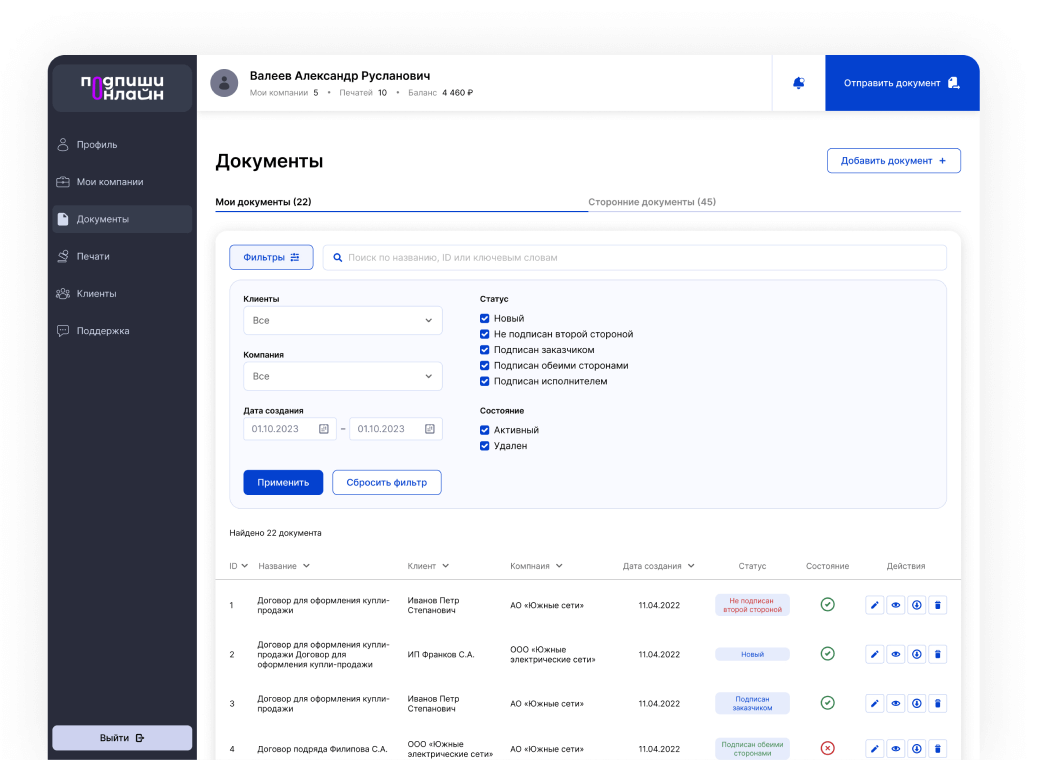
Task: Open Профиль in the sidebar
Action: coord(122,144)
